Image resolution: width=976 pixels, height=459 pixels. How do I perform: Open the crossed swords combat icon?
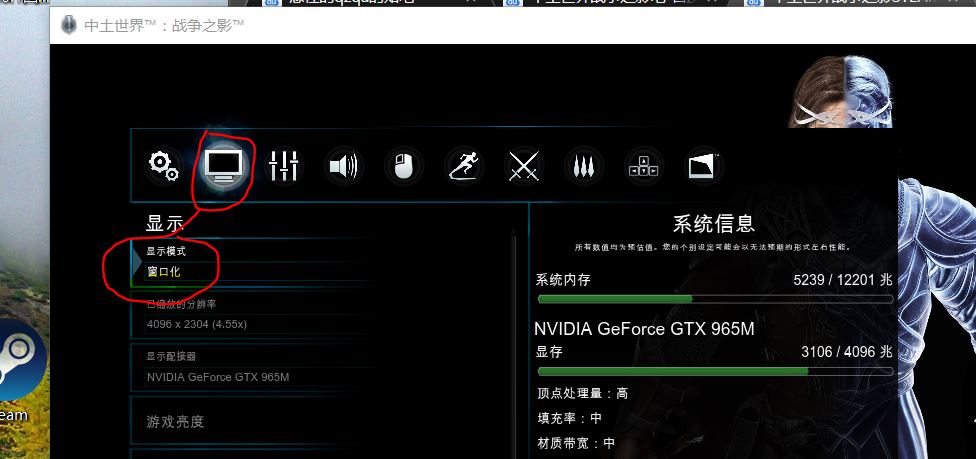click(523, 166)
